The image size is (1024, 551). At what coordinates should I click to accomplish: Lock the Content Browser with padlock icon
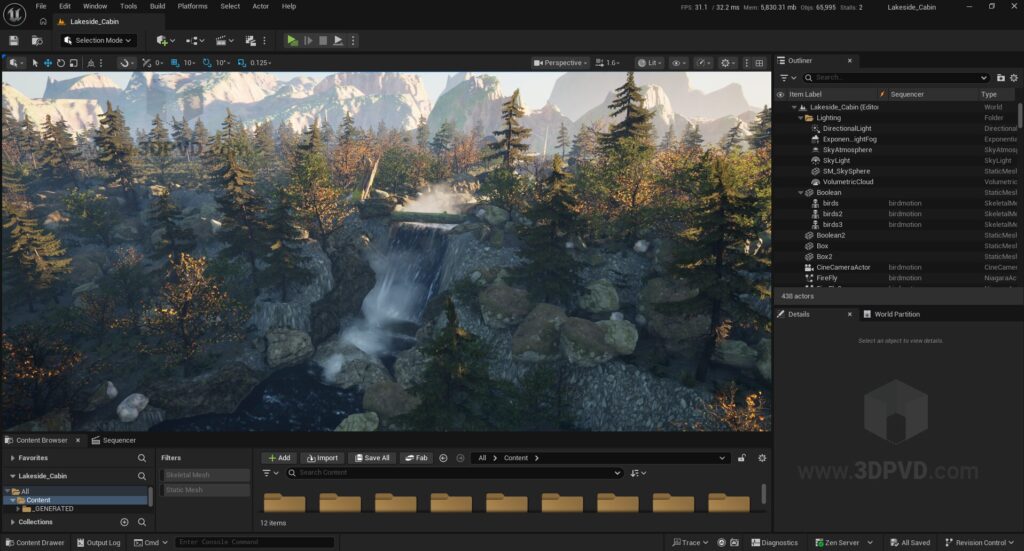pos(741,458)
